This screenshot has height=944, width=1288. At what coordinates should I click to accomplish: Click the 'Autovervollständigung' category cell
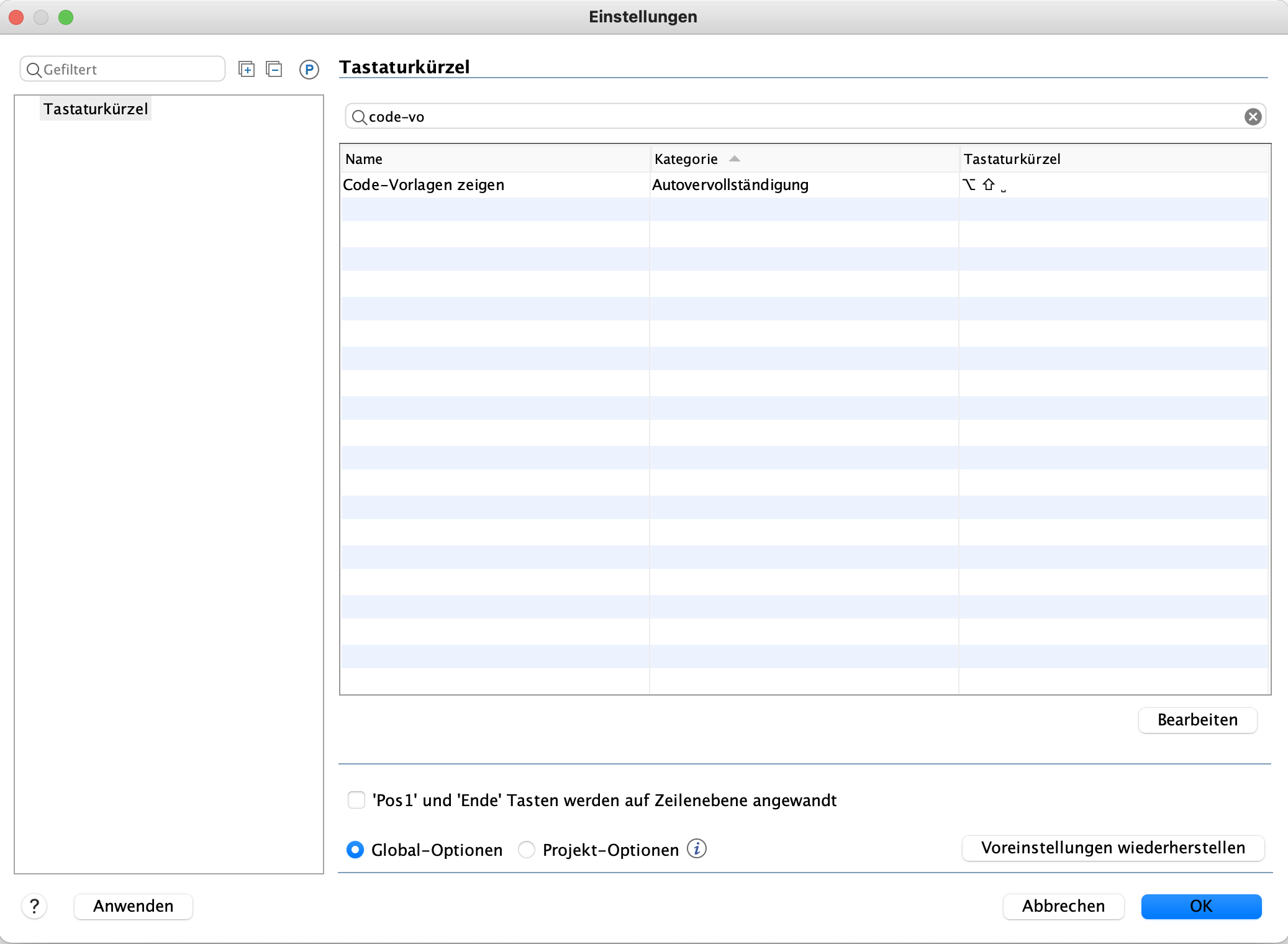804,184
